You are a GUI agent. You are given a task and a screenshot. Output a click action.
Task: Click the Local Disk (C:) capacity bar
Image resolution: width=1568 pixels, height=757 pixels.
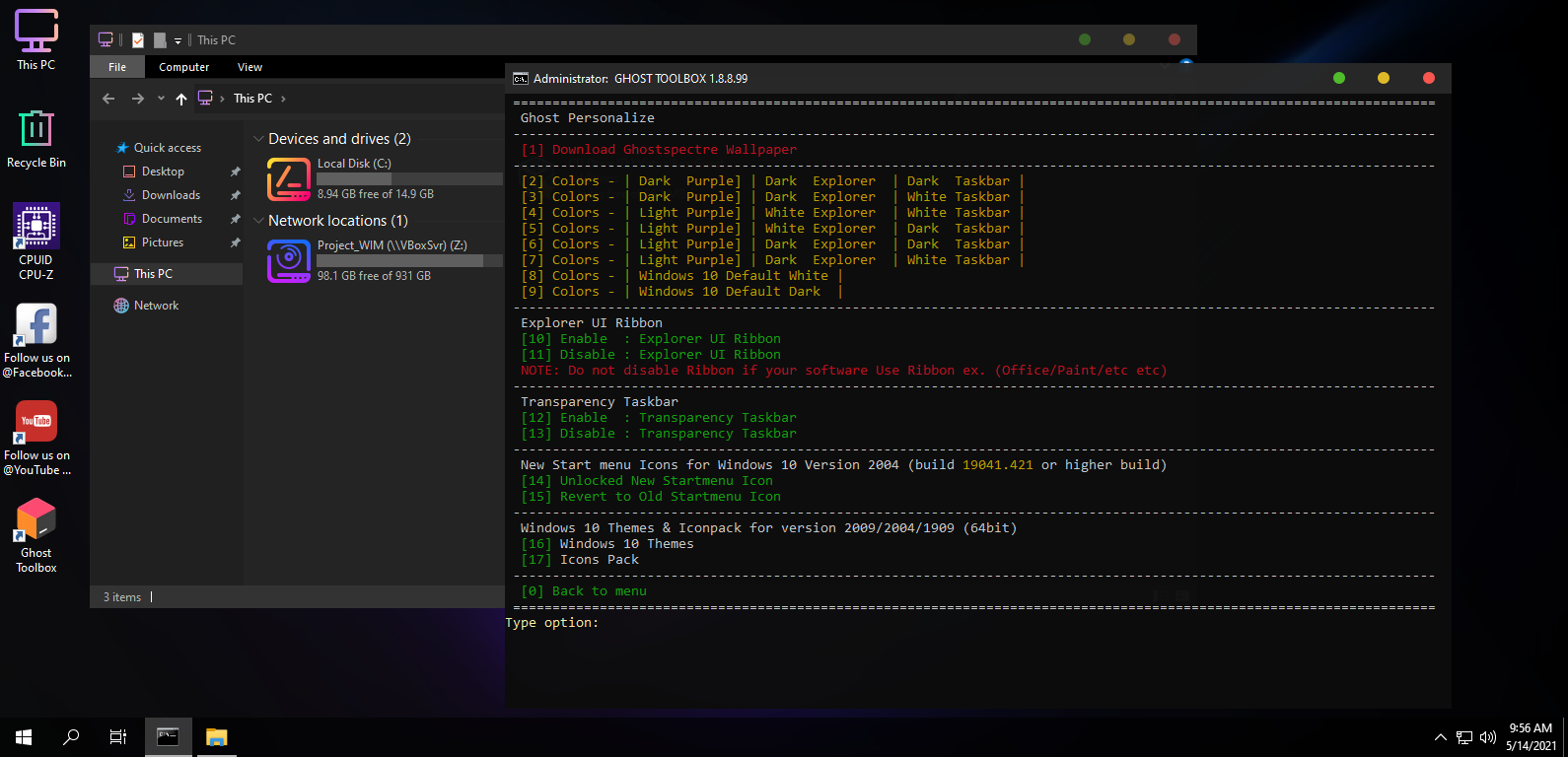[409, 179]
